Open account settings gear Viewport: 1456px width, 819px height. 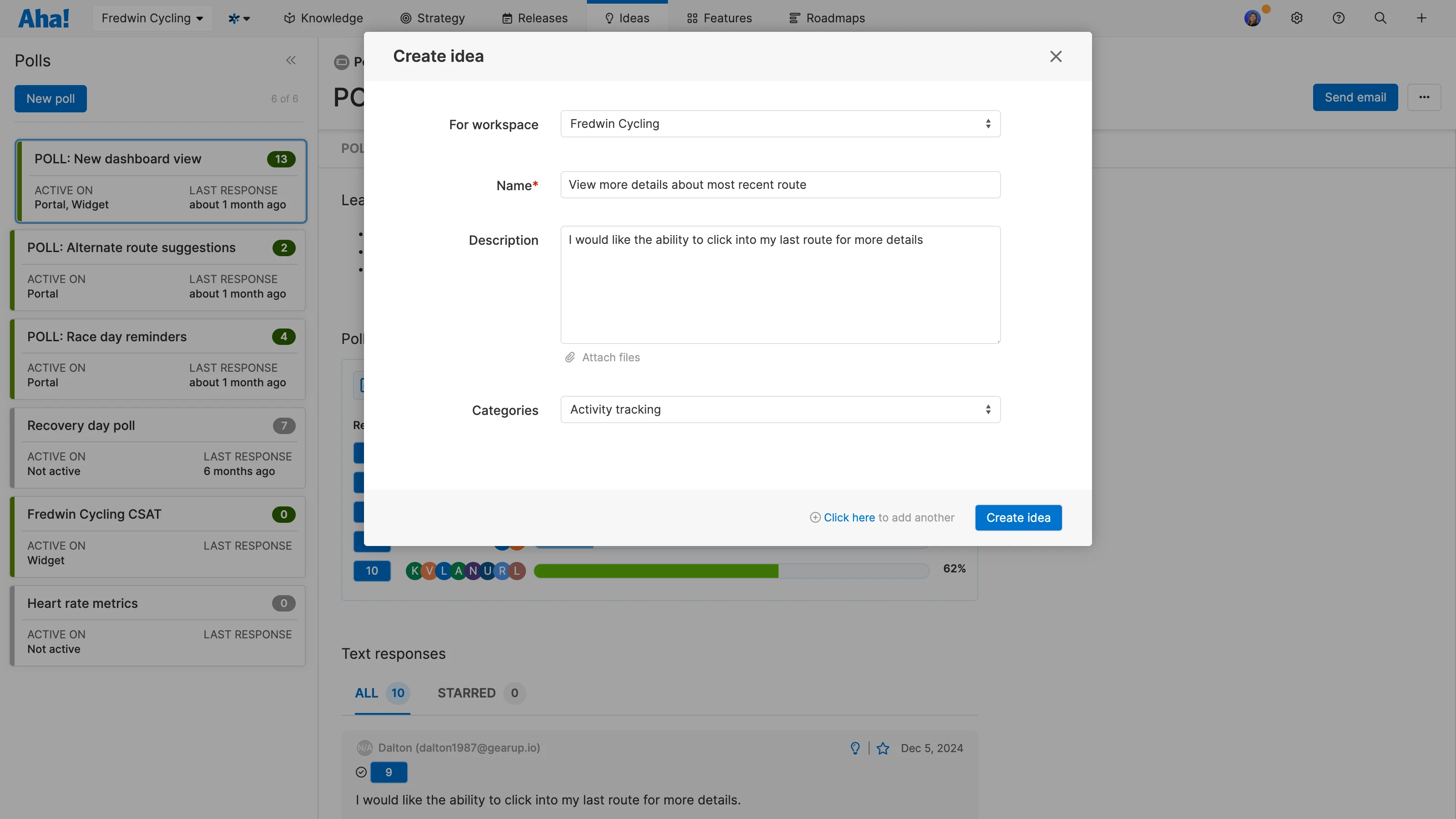[x=1297, y=18]
